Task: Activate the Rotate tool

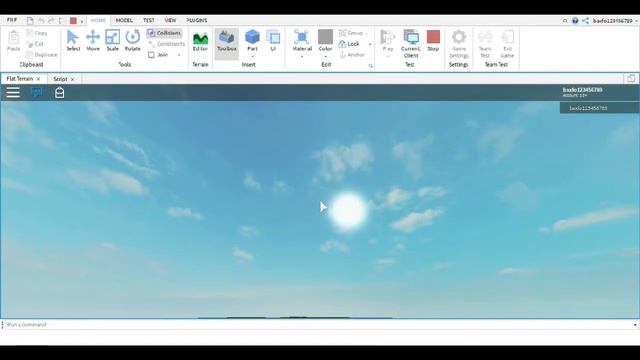Action: (x=133, y=40)
